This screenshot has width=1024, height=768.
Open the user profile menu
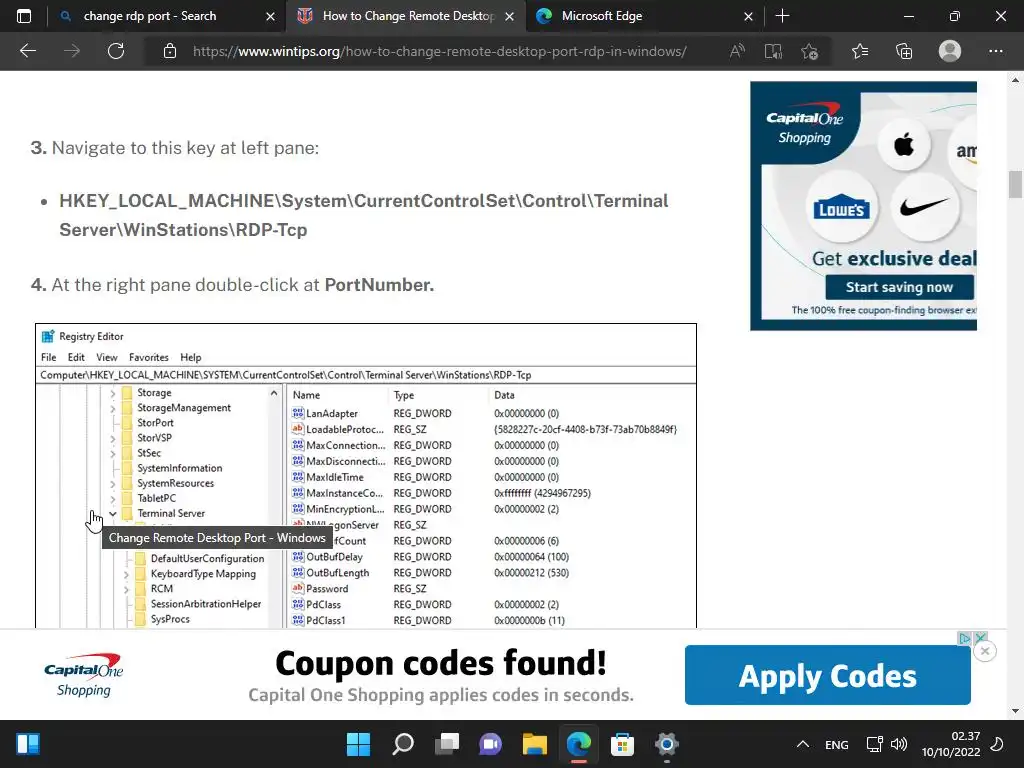tap(950, 51)
